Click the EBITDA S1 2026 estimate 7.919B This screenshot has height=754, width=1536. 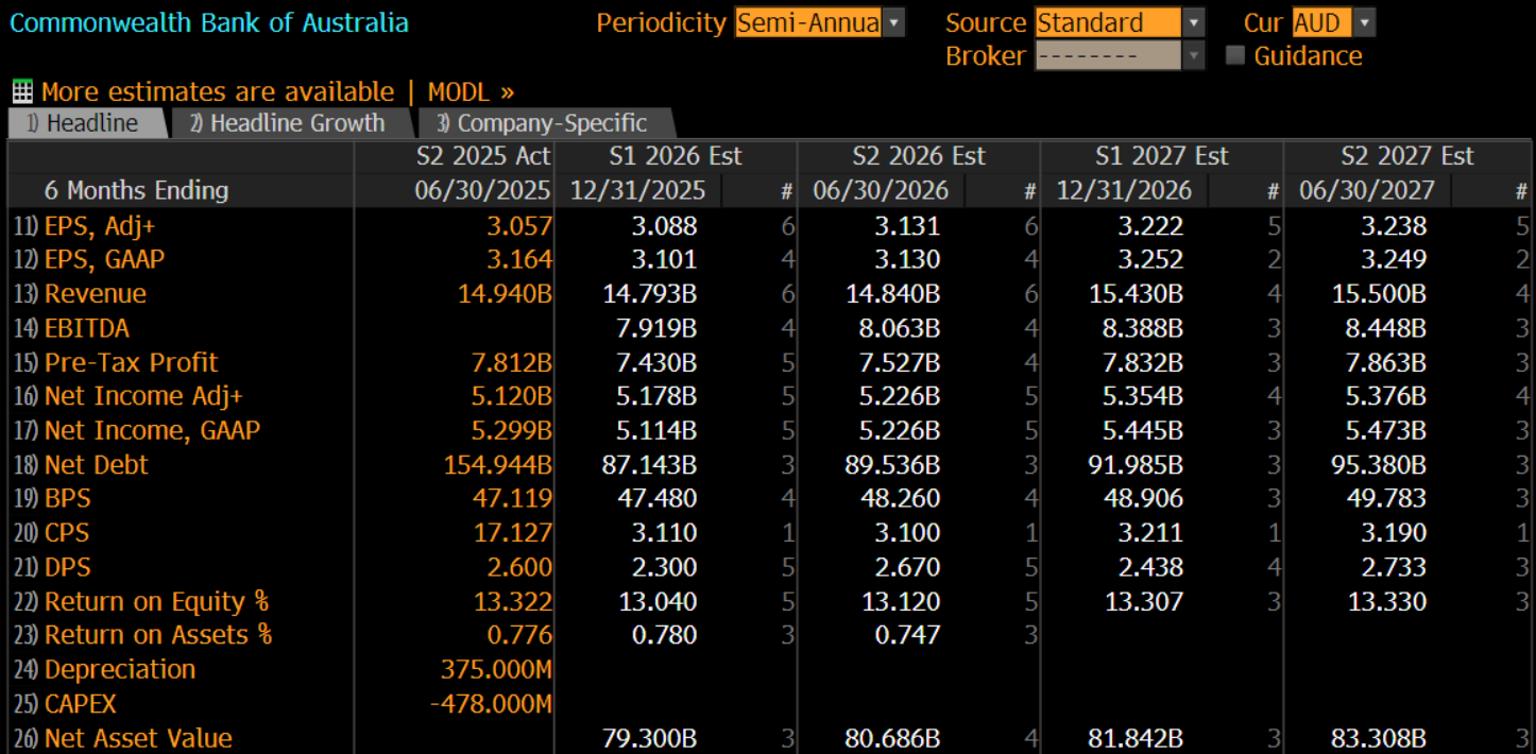[x=657, y=328]
